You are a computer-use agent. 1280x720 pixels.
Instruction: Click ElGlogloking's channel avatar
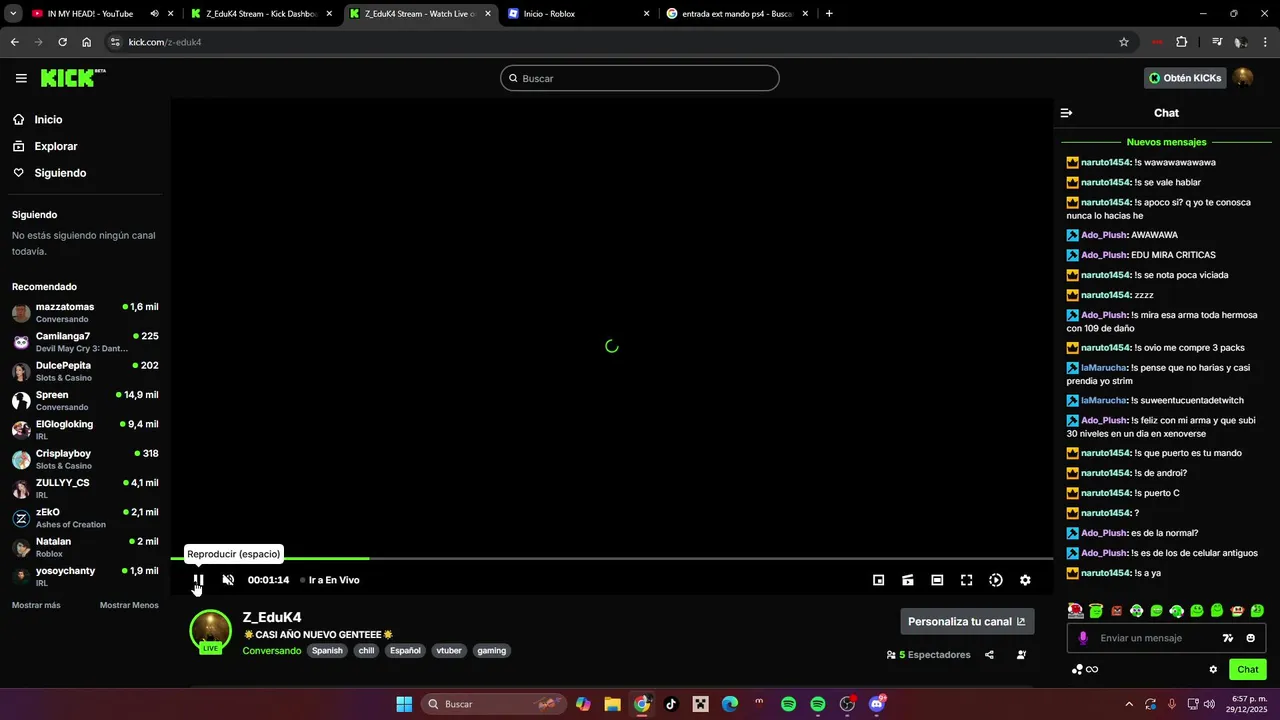click(21, 430)
